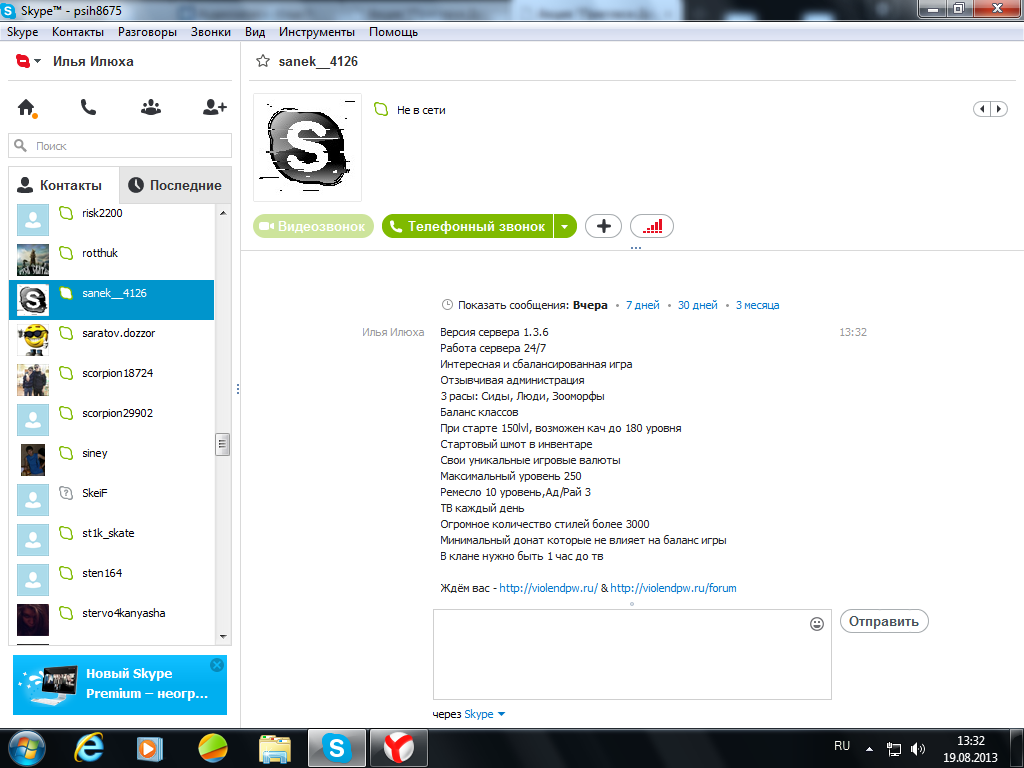The height and width of the screenshot is (768, 1024).
Task: Click the connection quality signal icon
Action: click(x=652, y=226)
